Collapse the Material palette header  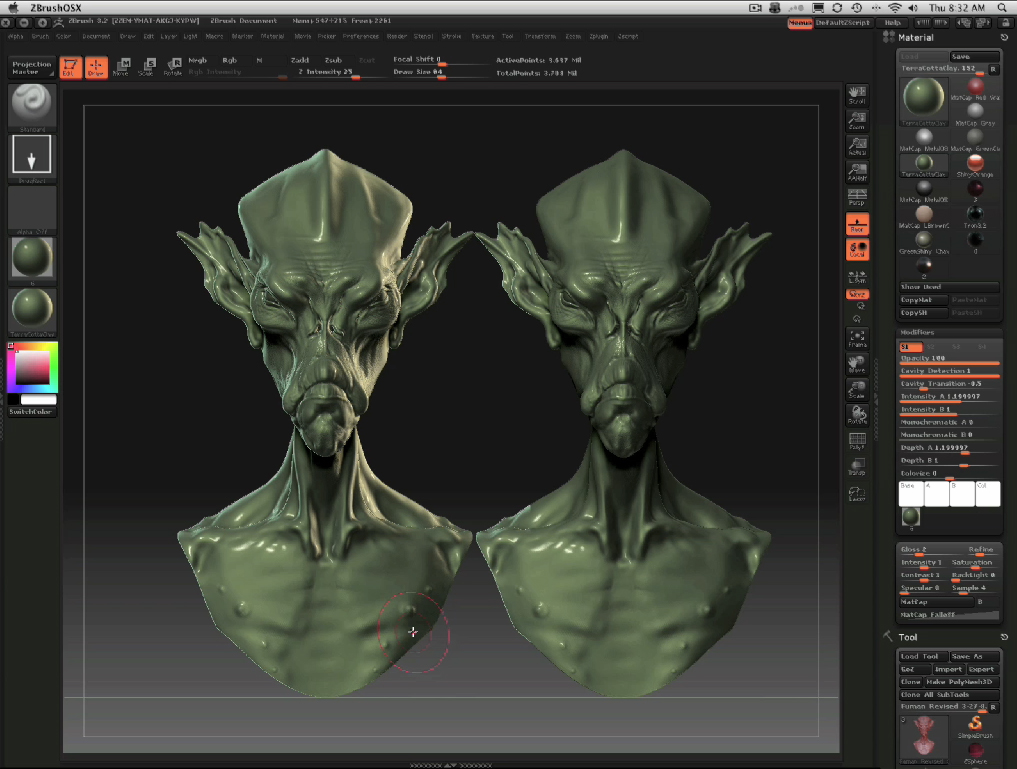(915, 38)
